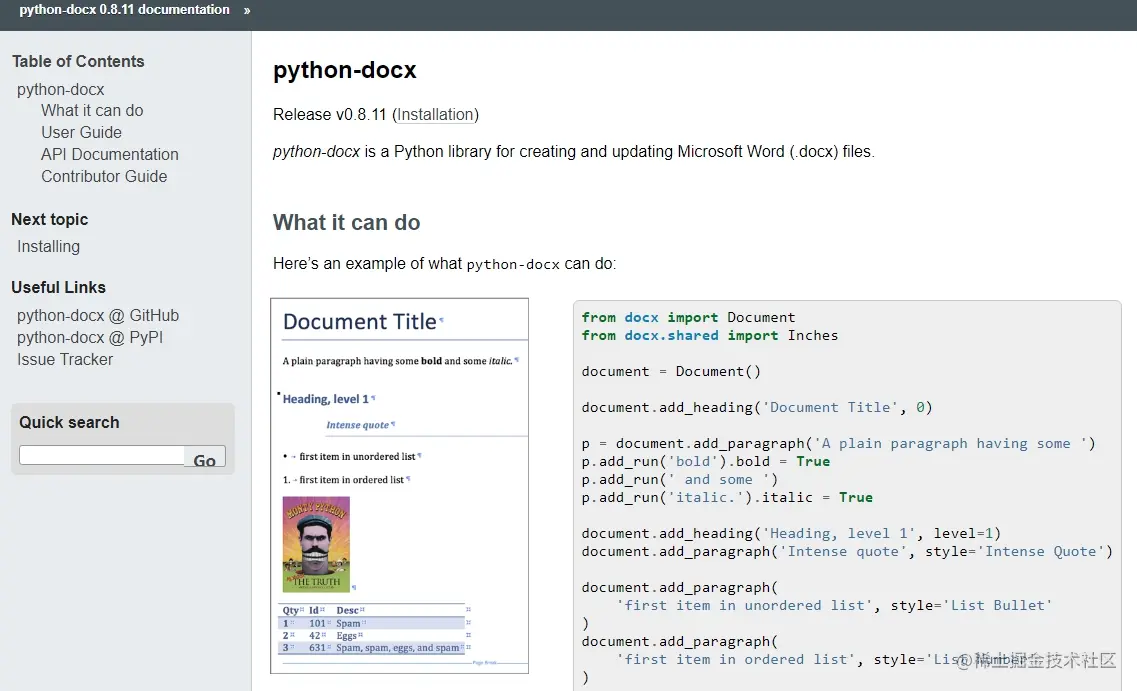Click code line adding 'Document Title' heading

point(757,407)
